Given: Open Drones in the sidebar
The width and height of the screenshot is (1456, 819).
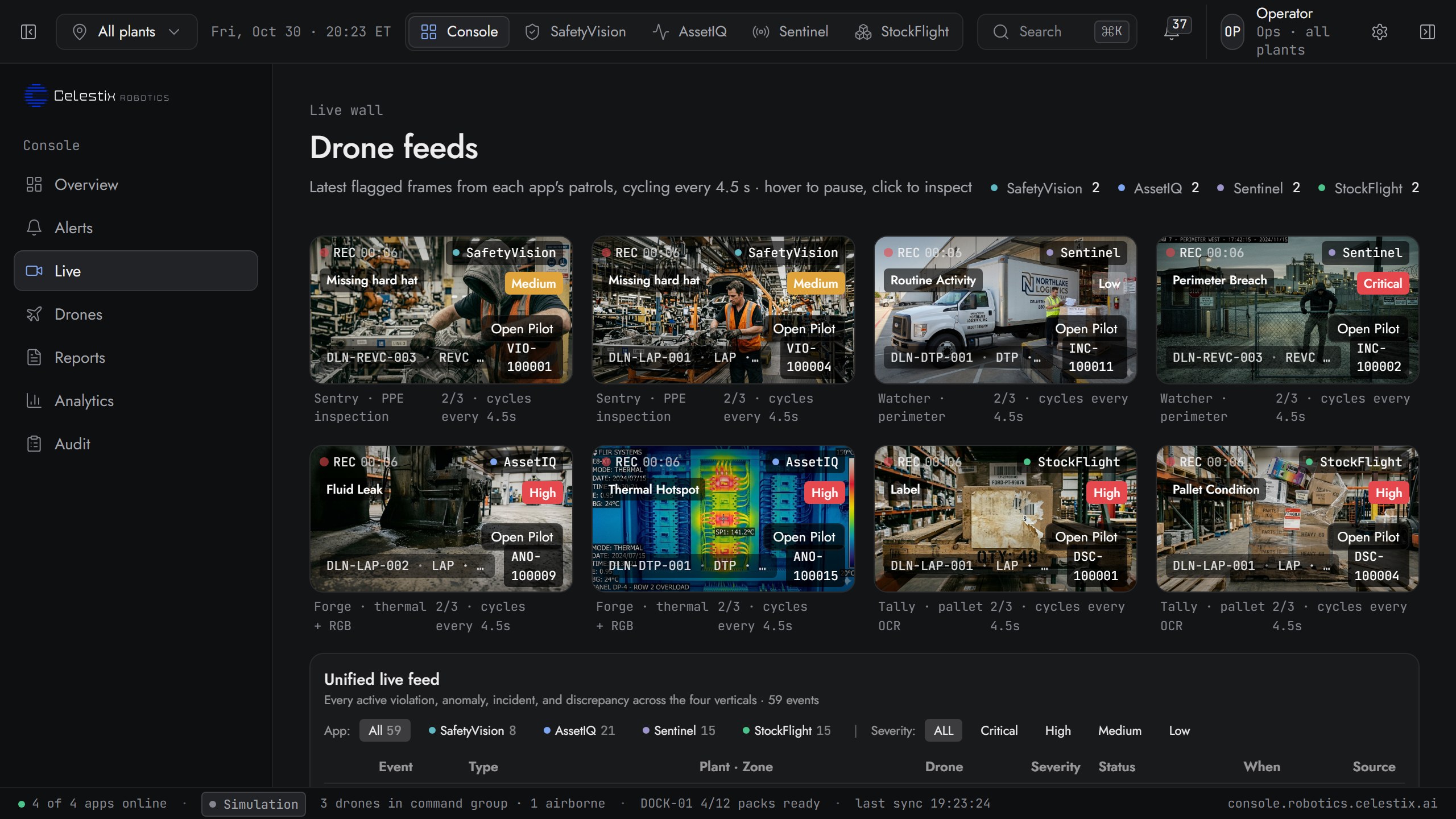Looking at the screenshot, I should pos(136,315).
